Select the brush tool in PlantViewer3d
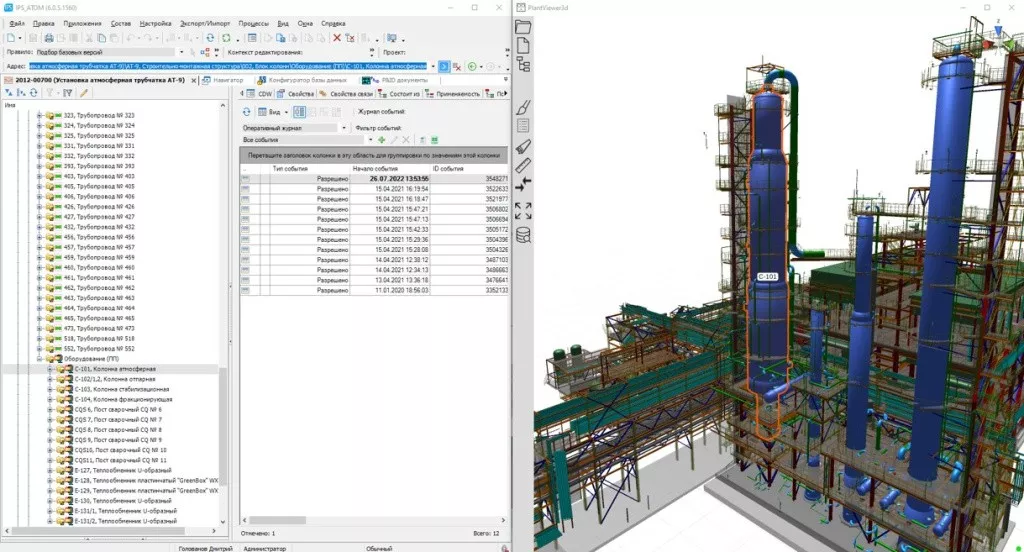 coord(523,107)
